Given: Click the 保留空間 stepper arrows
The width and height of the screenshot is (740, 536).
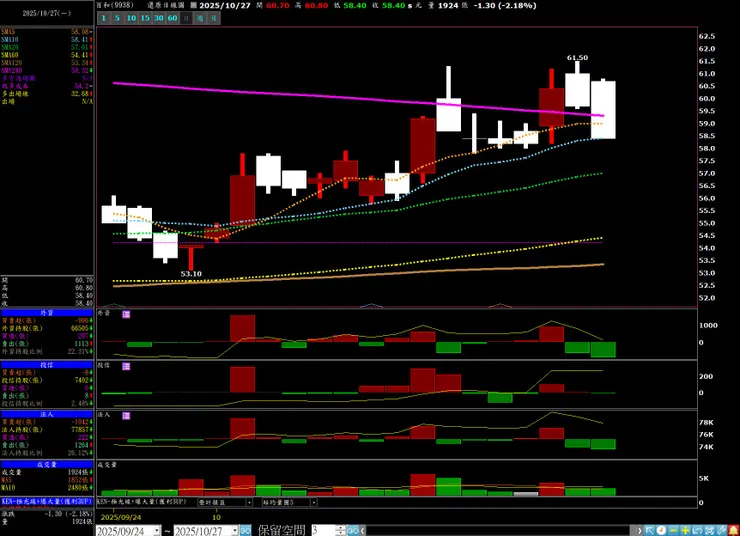Looking at the screenshot, I should (341, 531).
